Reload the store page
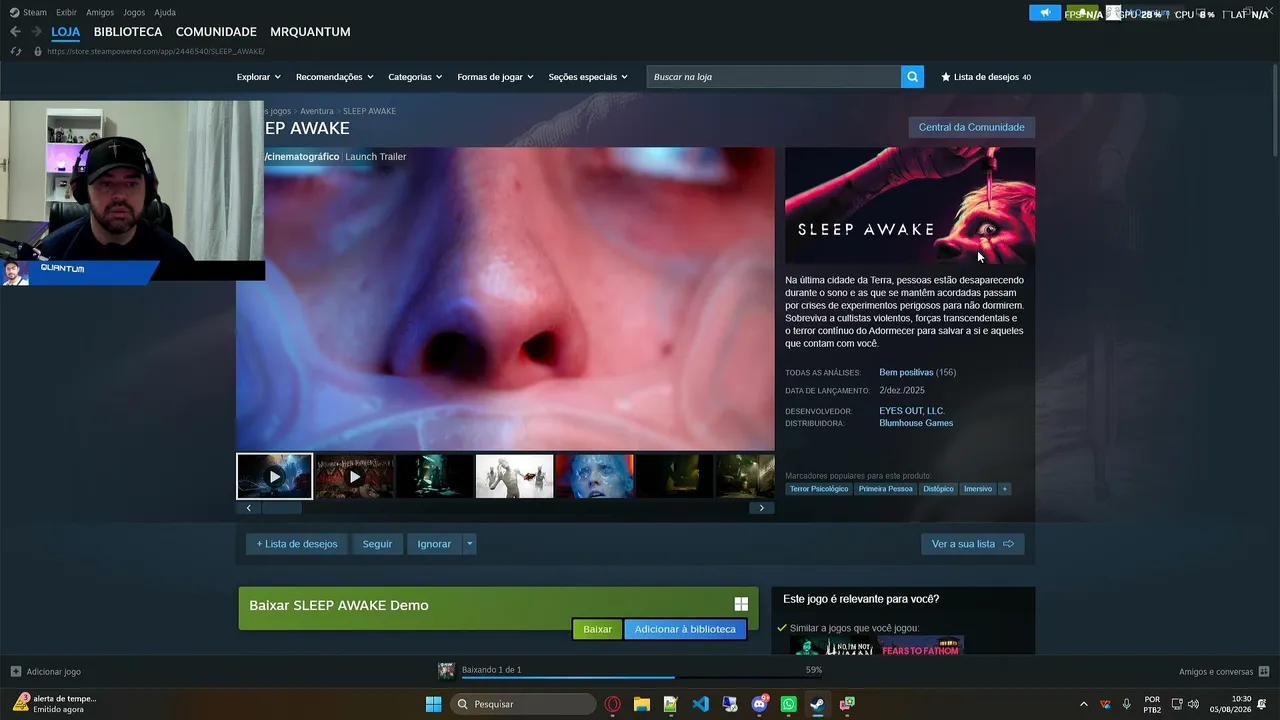Screen dimensions: 1280x720 [x=16, y=51]
